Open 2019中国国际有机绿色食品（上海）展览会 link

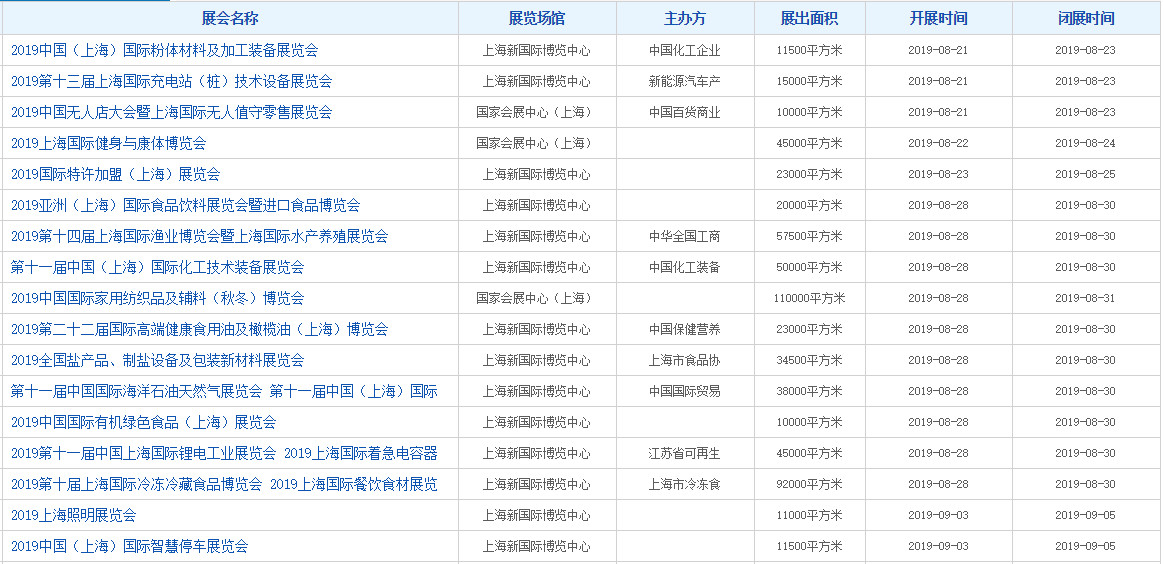coord(143,422)
